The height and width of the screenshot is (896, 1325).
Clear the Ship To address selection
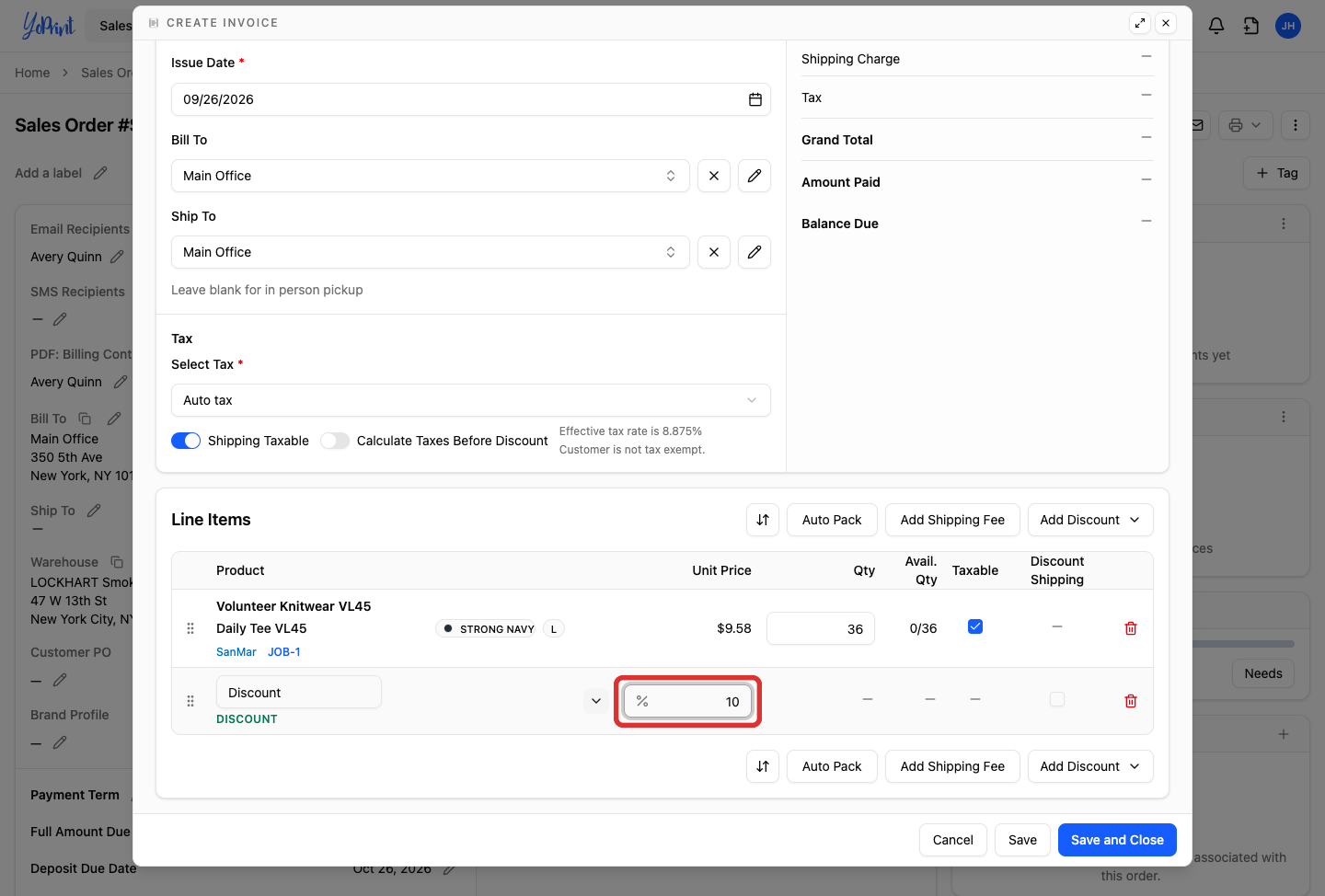pyautogui.click(x=714, y=252)
